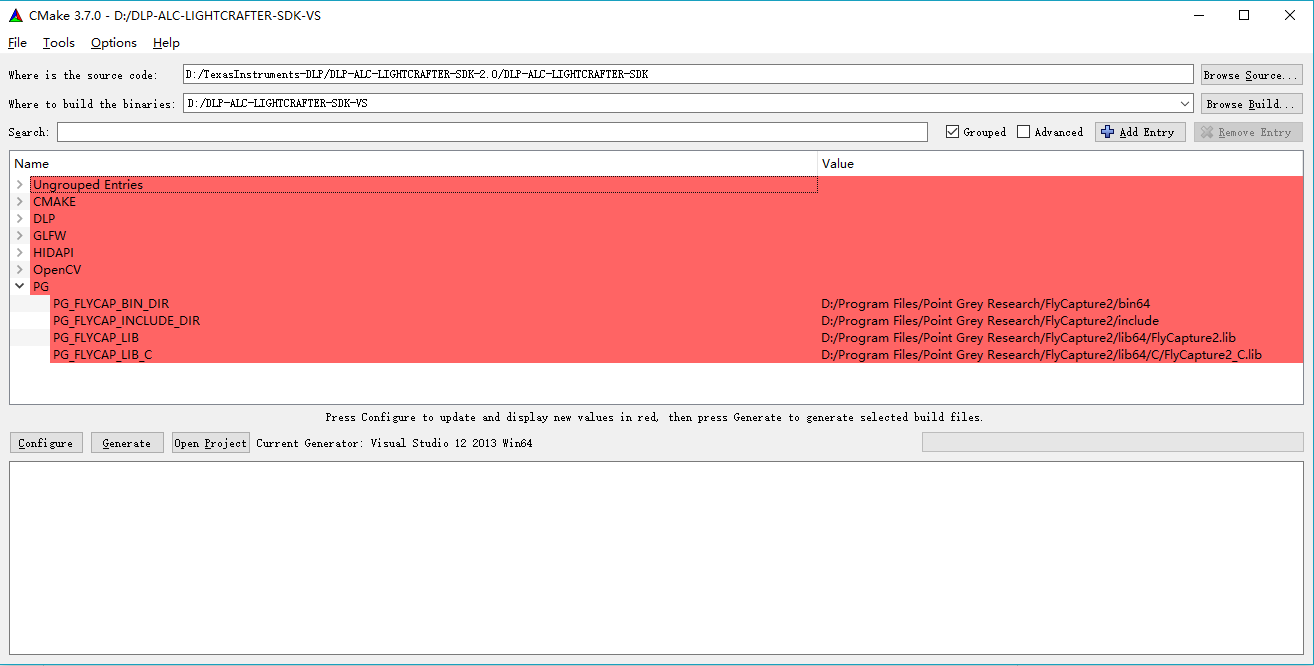Click the Generate button

tap(127, 443)
